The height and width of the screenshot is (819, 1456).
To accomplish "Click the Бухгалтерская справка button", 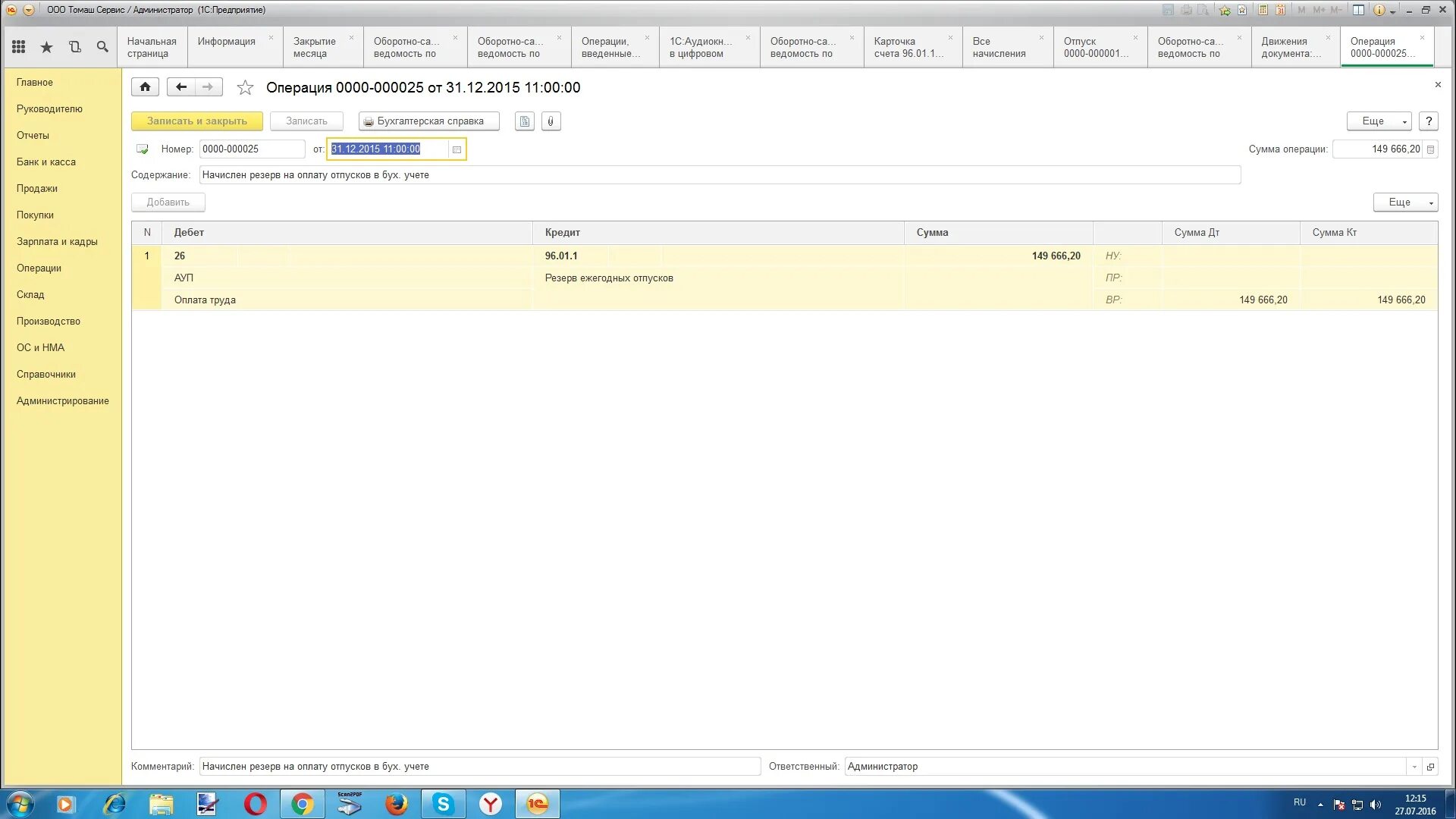I will click(x=429, y=121).
